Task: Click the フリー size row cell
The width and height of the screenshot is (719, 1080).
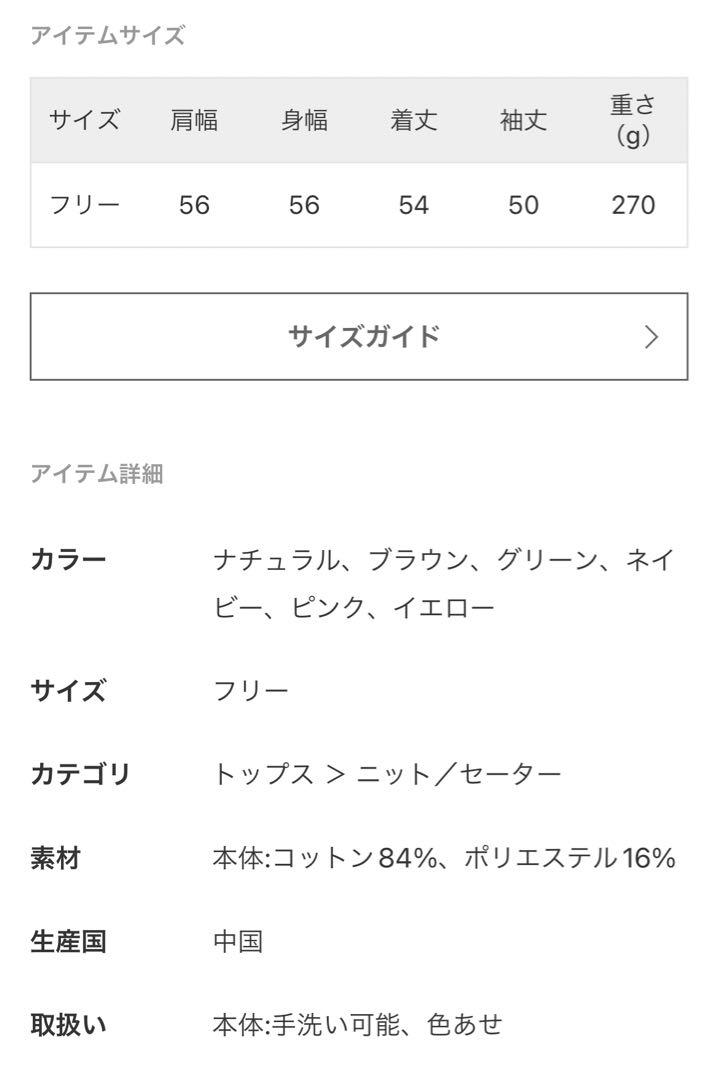Action: (85, 205)
